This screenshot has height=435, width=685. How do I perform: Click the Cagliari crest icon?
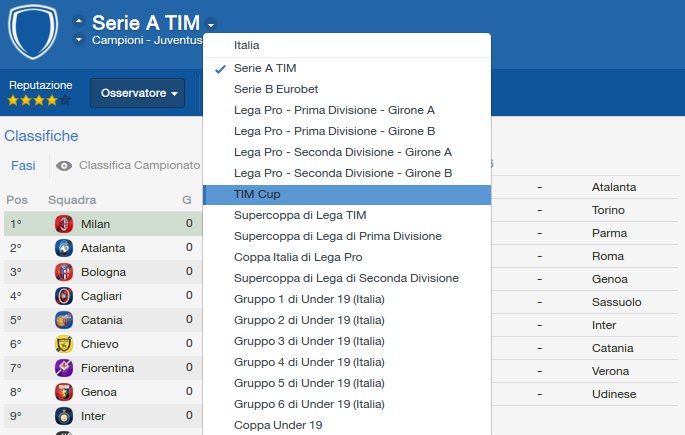click(64, 296)
